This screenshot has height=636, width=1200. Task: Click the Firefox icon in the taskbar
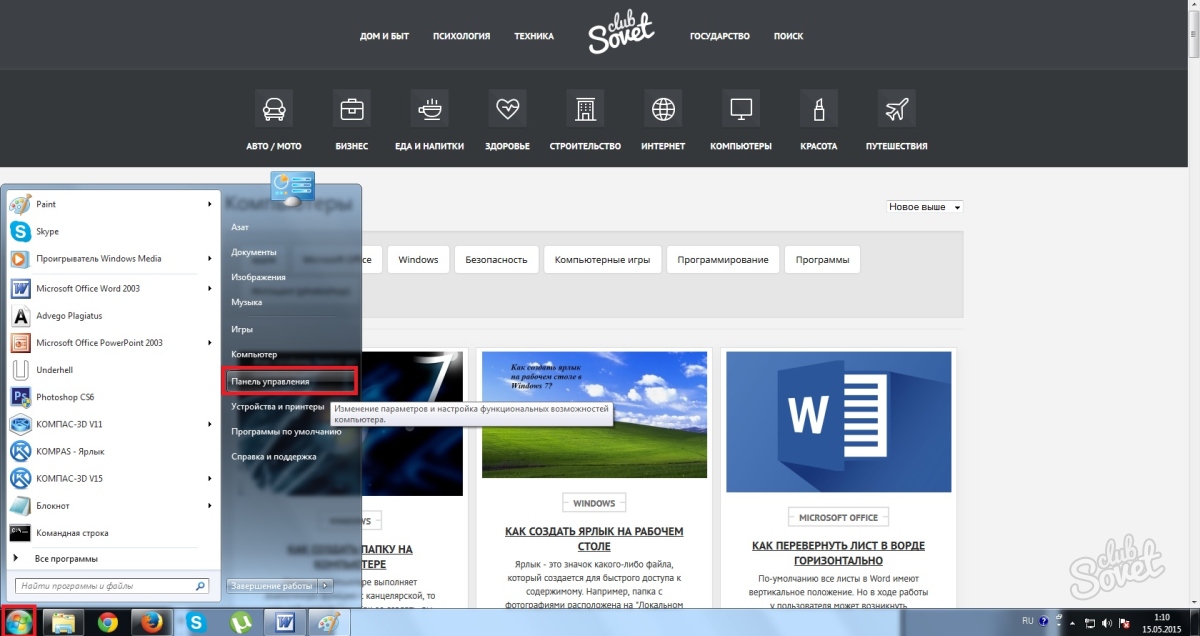coord(149,622)
